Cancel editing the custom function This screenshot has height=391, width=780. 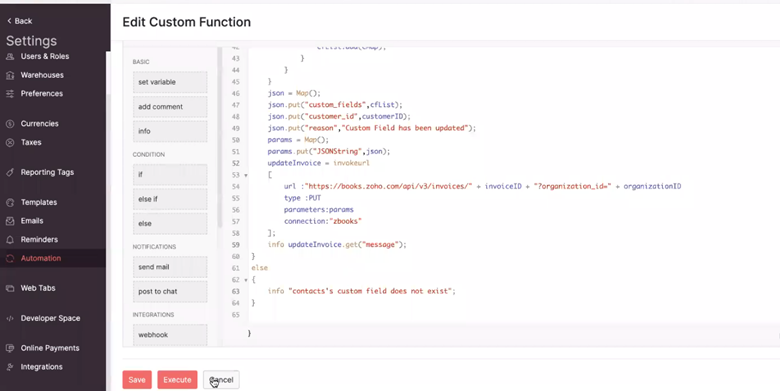[x=221, y=380]
